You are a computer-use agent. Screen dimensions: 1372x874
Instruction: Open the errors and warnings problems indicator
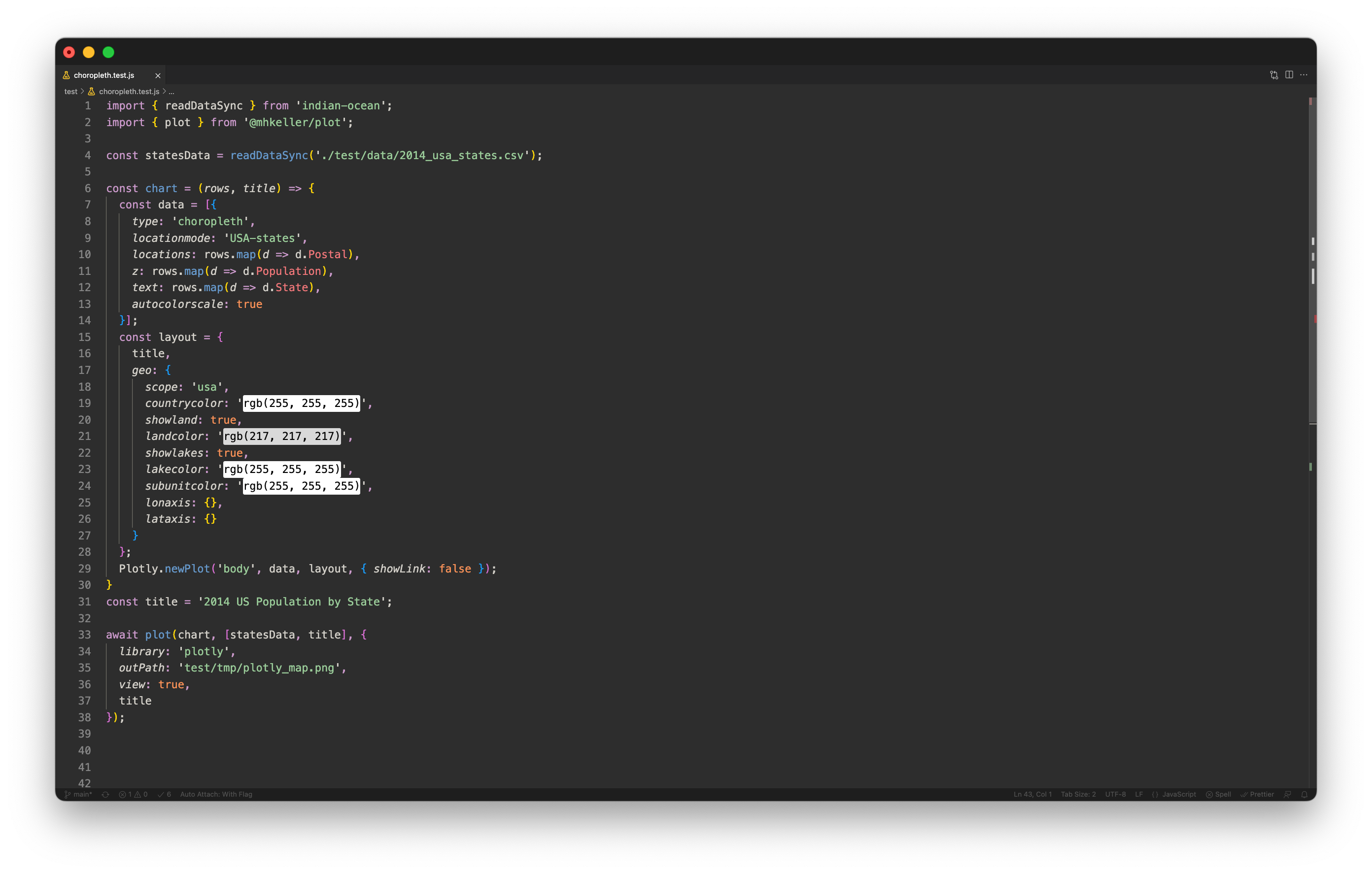[133, 794]
